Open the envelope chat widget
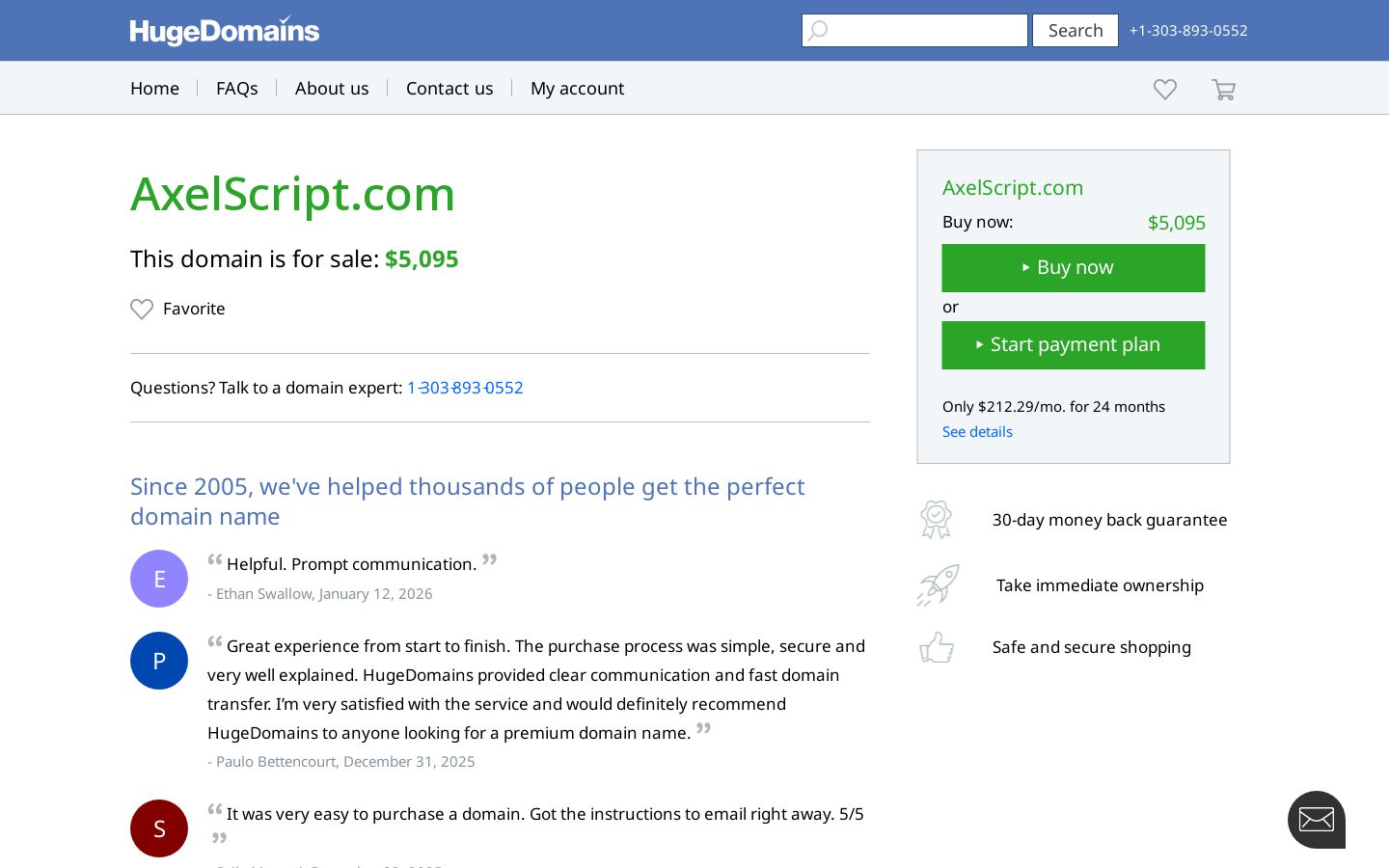 pos(1317,820)
